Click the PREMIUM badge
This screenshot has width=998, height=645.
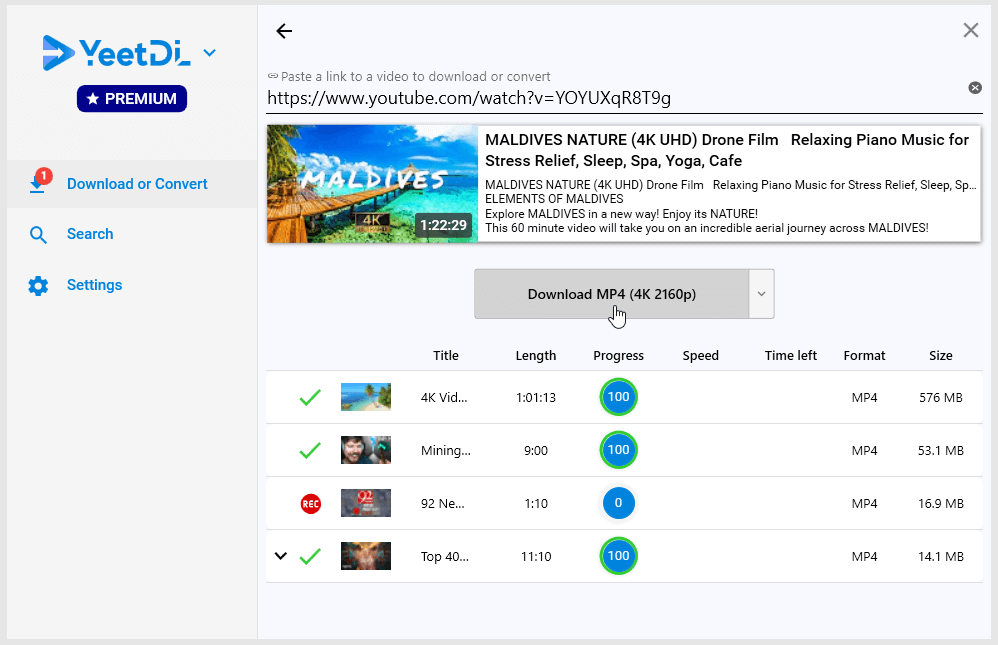point(132,99)
